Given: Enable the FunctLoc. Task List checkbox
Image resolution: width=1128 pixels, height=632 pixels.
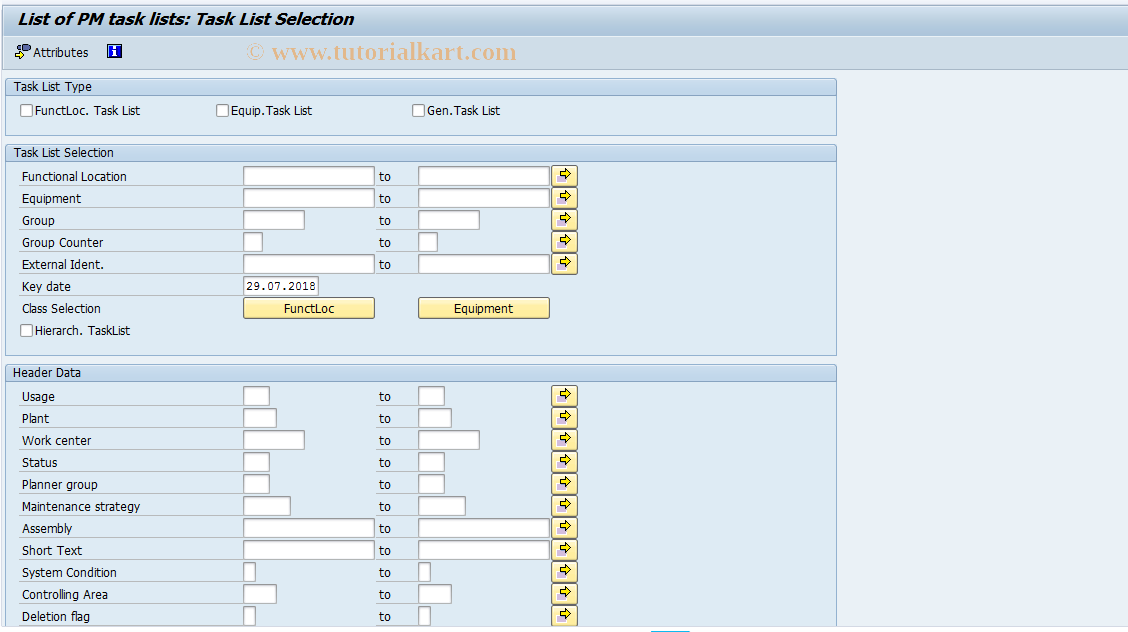Looking at the screenshot, I should click(27, 110).
